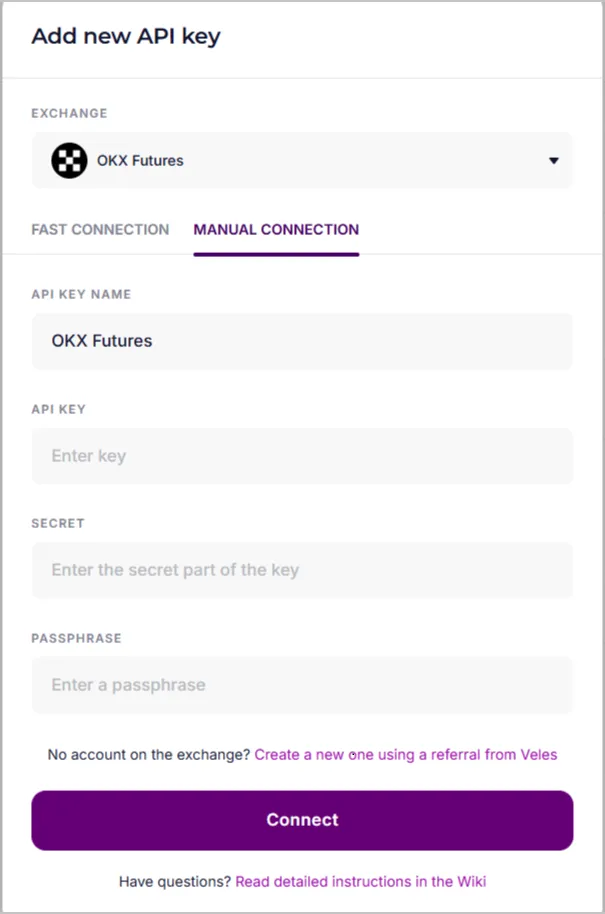Expand the exchange dropdown arrow

(553, 160)
